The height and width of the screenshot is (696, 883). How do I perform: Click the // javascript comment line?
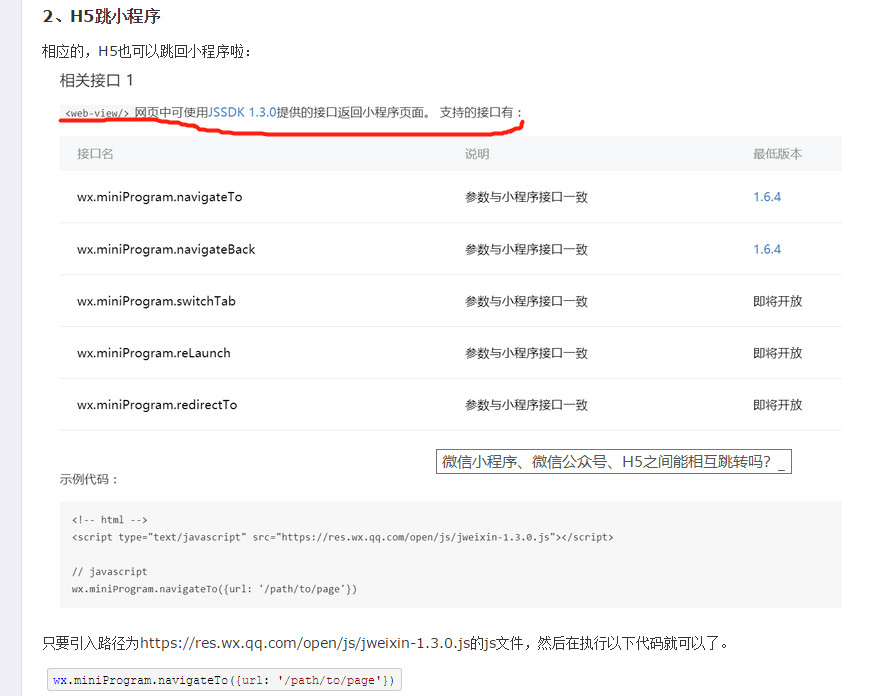coord(110,571)
